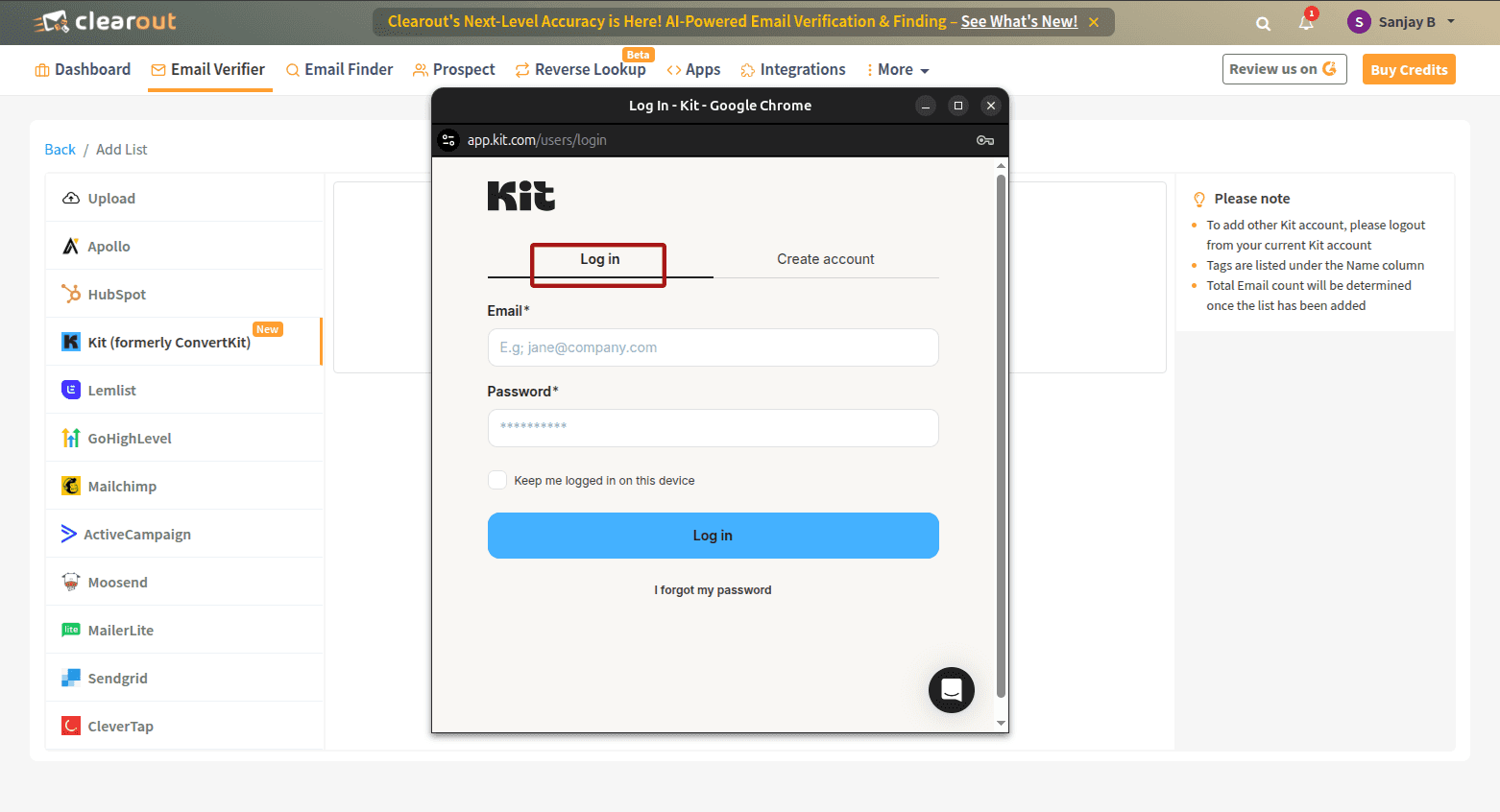1500x812 pixels.
Task: Click the GoHighLevel icon in the sidebar
Action: pos(71,438)
